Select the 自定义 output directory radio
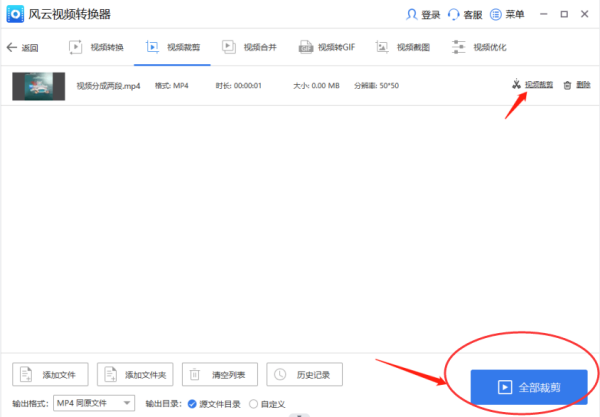This screenshot has height=417, width=600. pyautogui.click(x=253, y=404)
